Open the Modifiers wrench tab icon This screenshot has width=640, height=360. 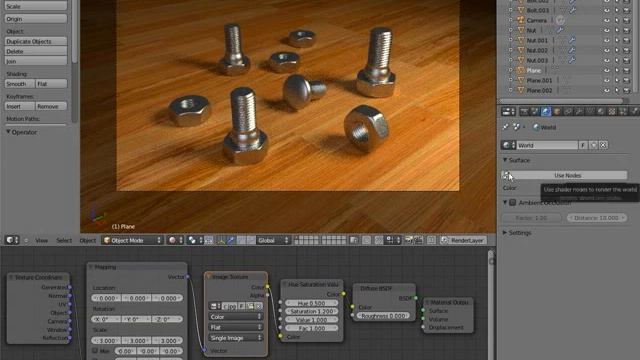(579, 111)
